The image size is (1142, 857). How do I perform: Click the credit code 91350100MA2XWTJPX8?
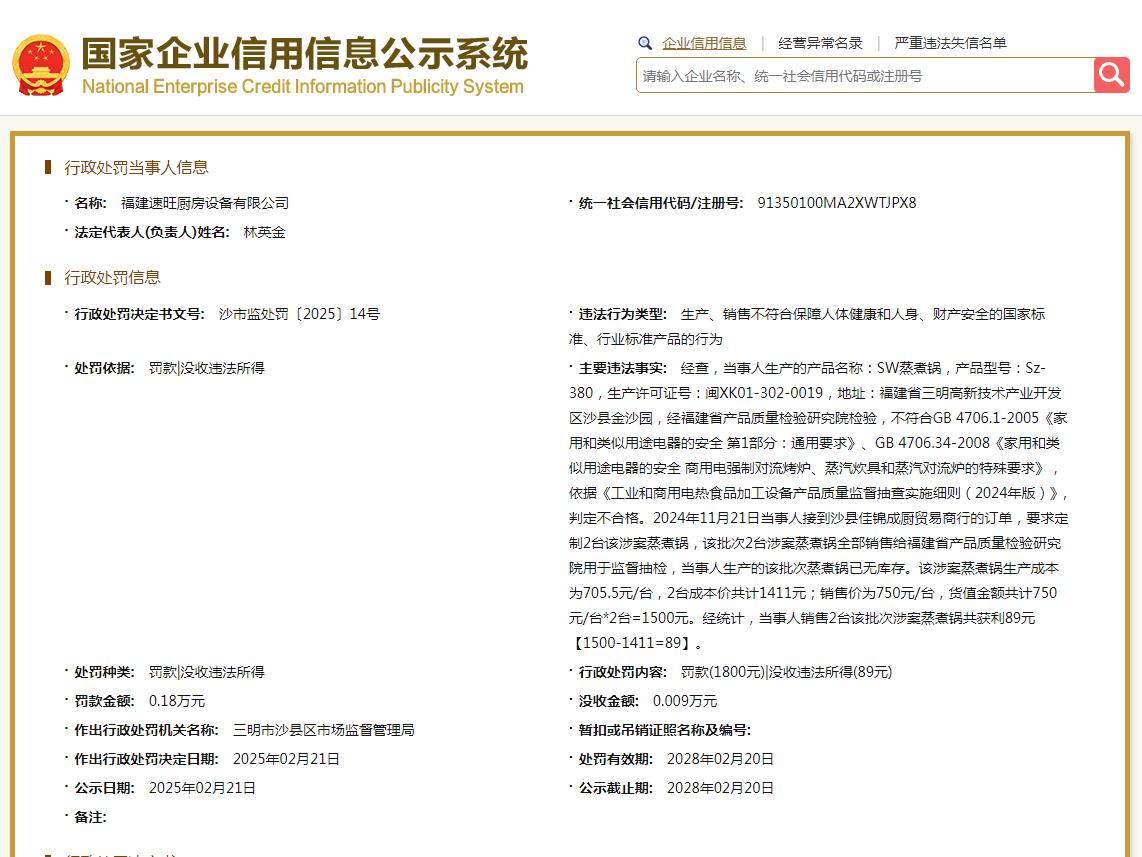(836, 203)
